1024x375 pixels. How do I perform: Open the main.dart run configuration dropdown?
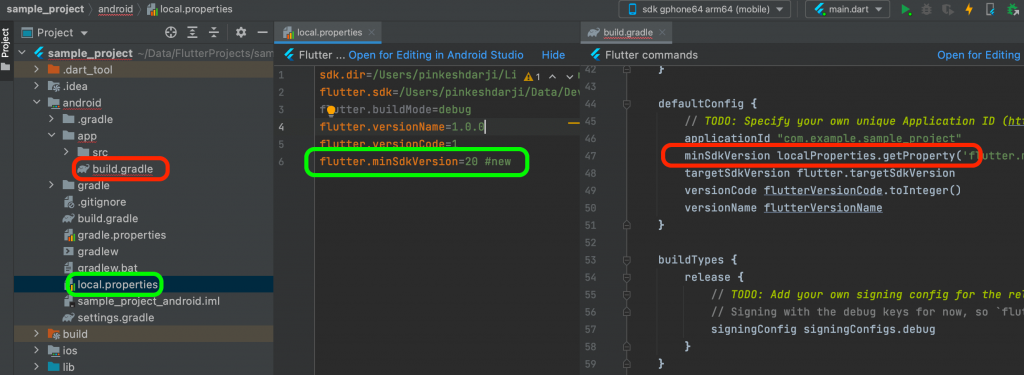coord(848,9)
